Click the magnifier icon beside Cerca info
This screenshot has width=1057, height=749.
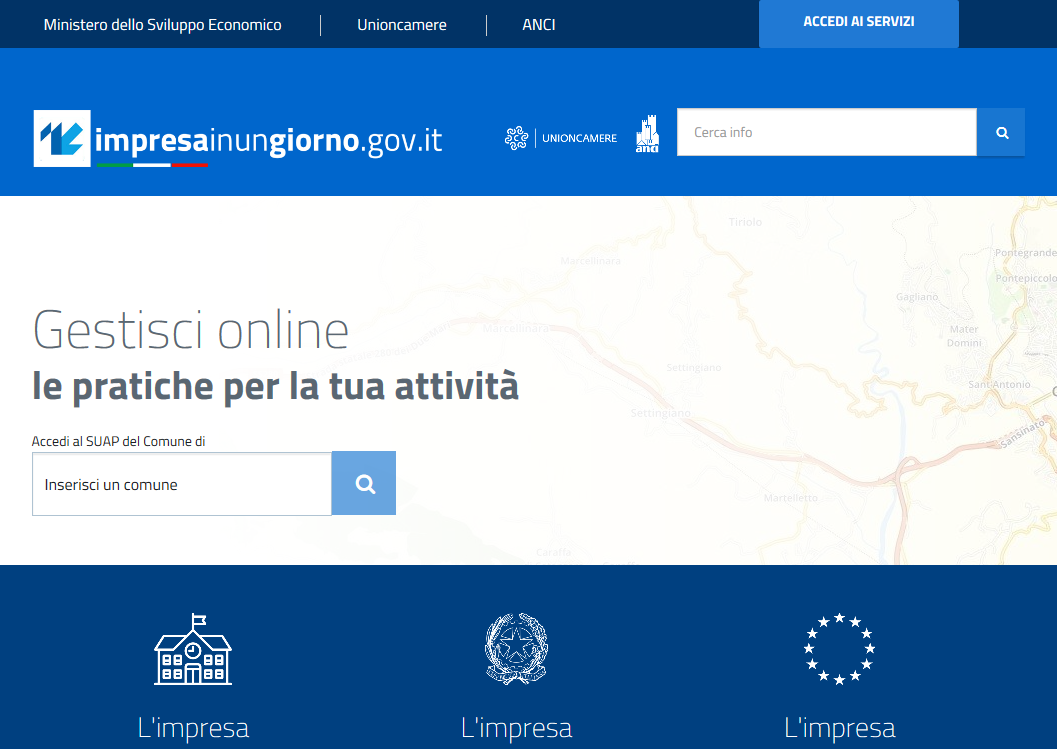click(x=1000, y=131)
